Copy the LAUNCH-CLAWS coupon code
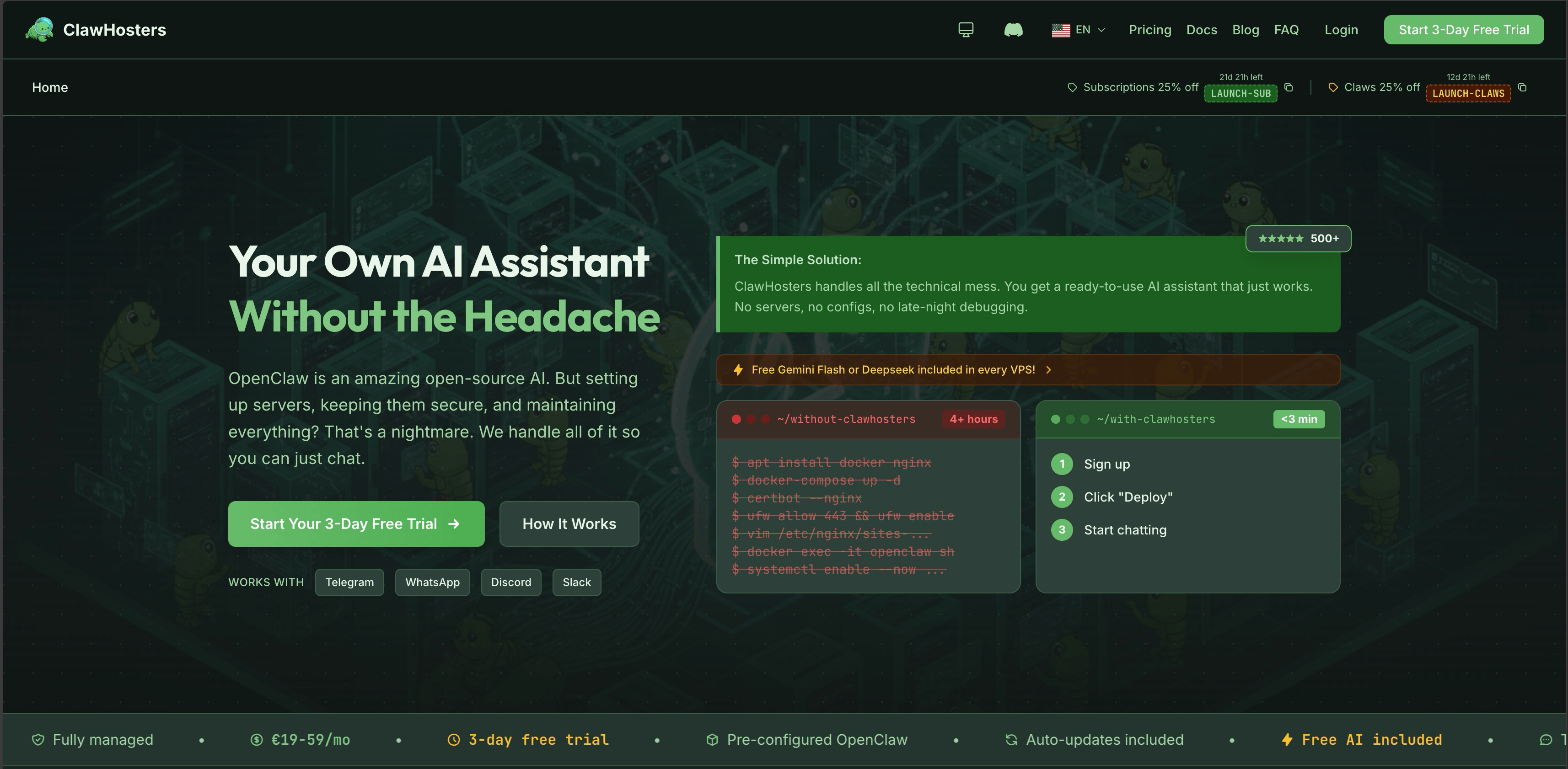This screenshot has width=1568, height=769. pyautogui.click(x=1522, y=88)
